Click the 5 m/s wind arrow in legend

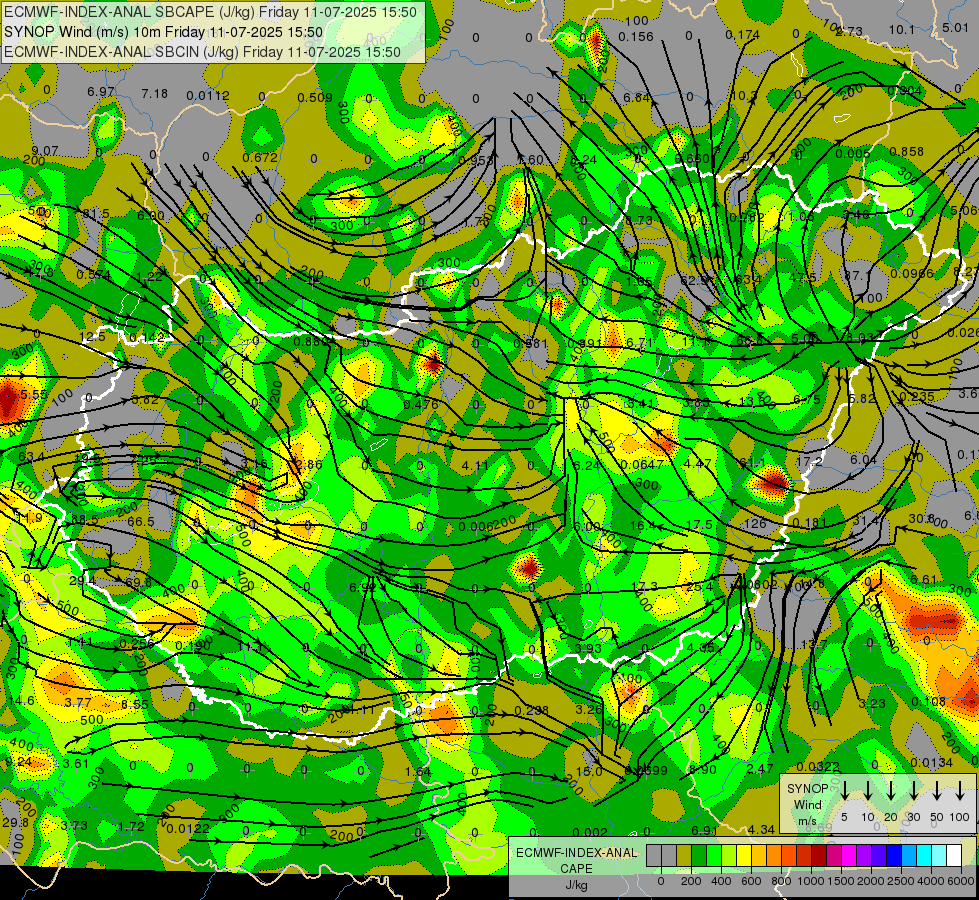pyautogui.click(x=844, y=790)
